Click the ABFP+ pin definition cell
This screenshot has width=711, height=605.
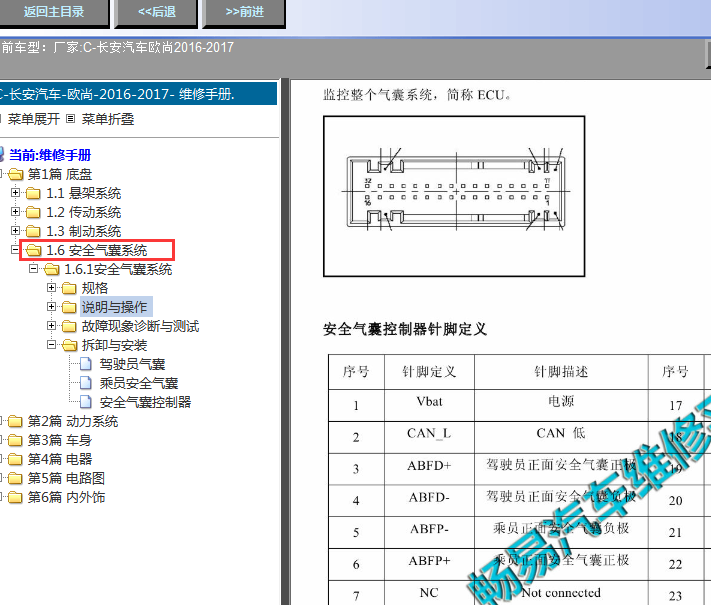coord(429,564)
